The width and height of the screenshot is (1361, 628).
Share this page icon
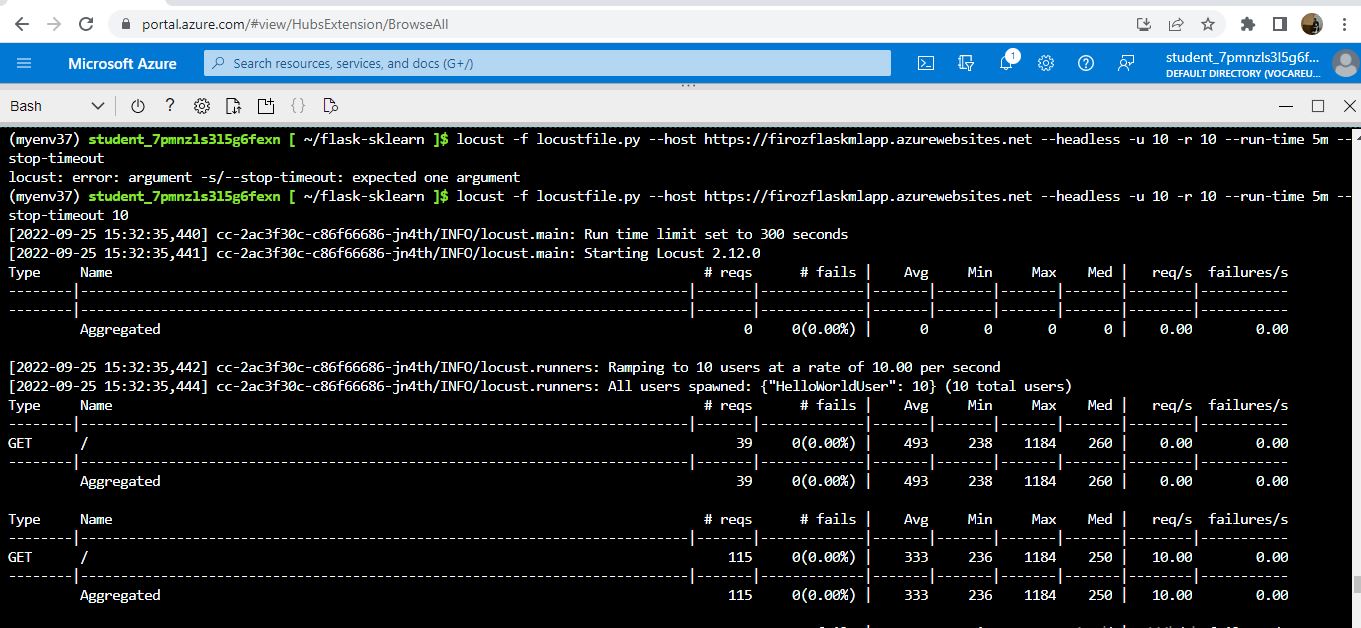tap(1176, 24)
